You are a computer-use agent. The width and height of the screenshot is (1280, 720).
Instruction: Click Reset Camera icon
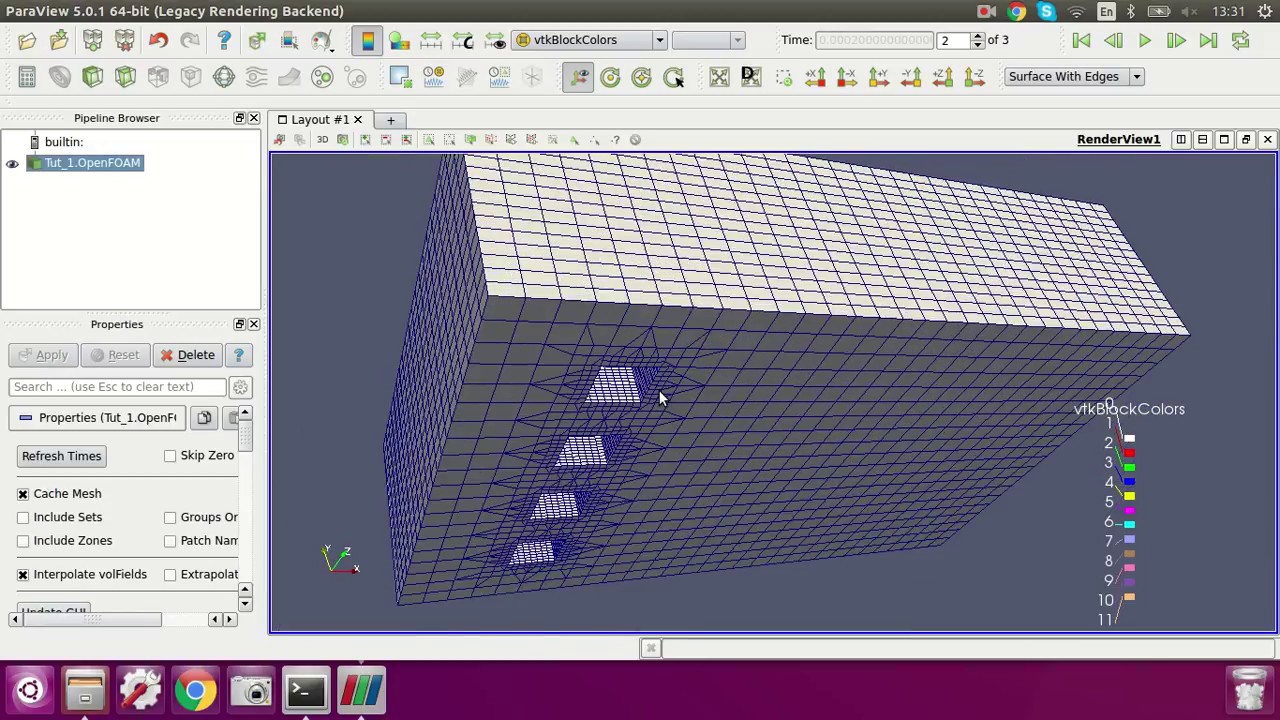[719, 77]
